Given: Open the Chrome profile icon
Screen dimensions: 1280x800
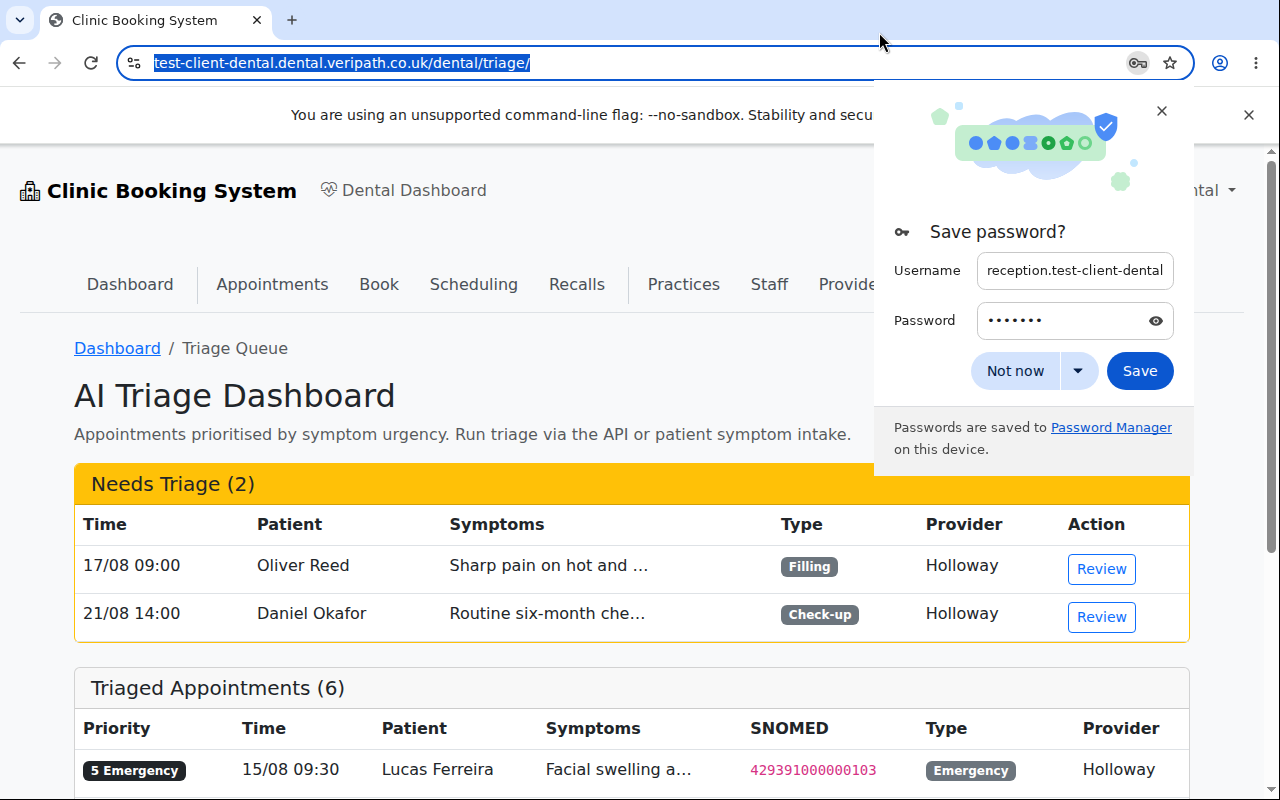Looking at the screenshot, I should click(1220, 63).
